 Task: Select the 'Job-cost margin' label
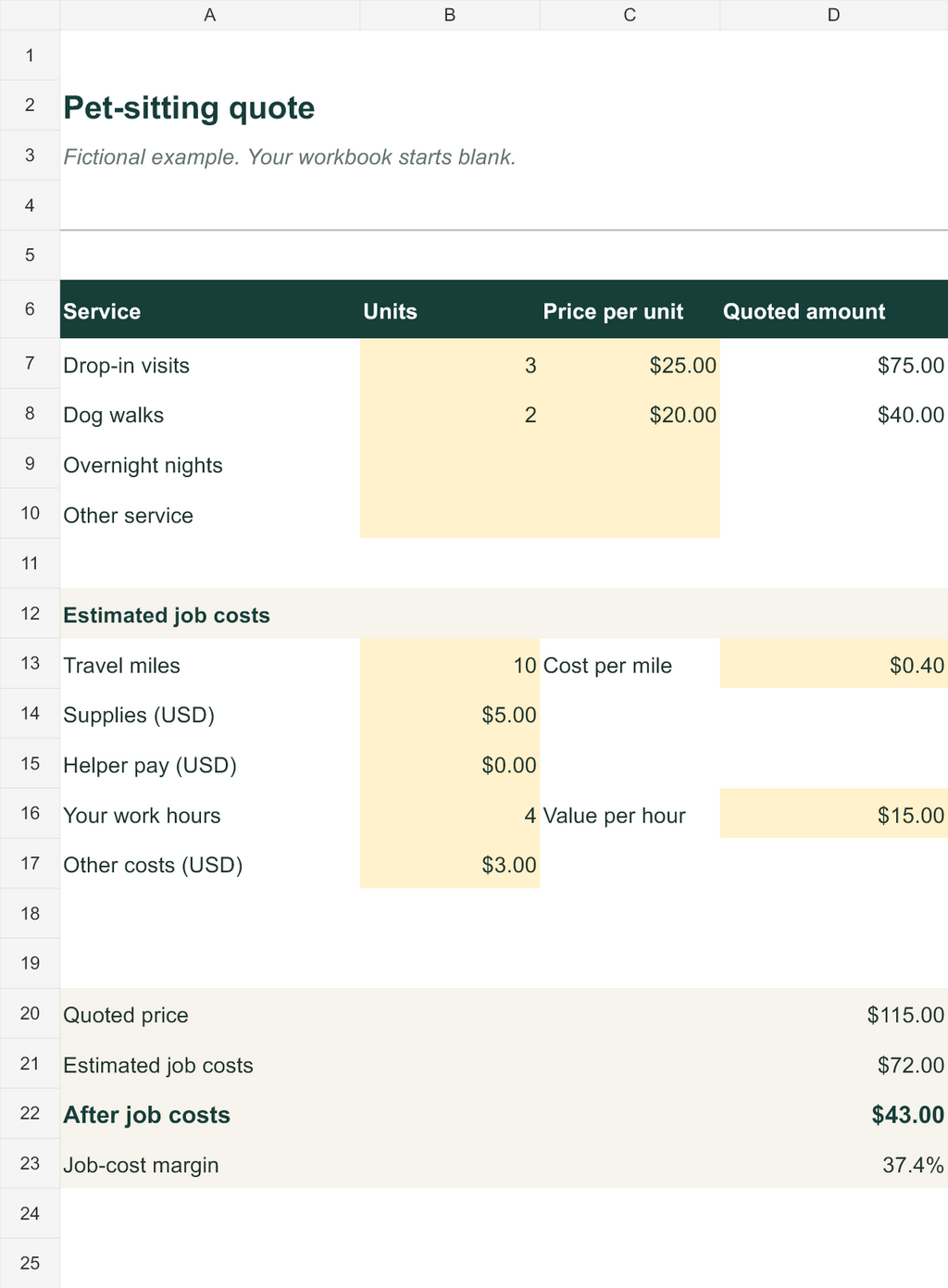(210, 1163)
